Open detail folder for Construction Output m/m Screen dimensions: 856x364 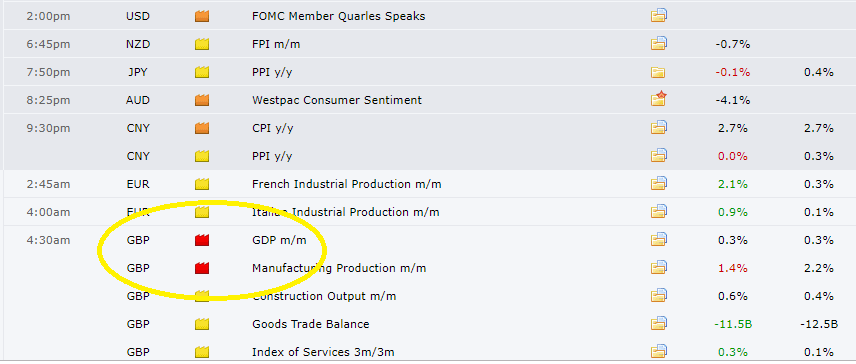pos(659,295)
